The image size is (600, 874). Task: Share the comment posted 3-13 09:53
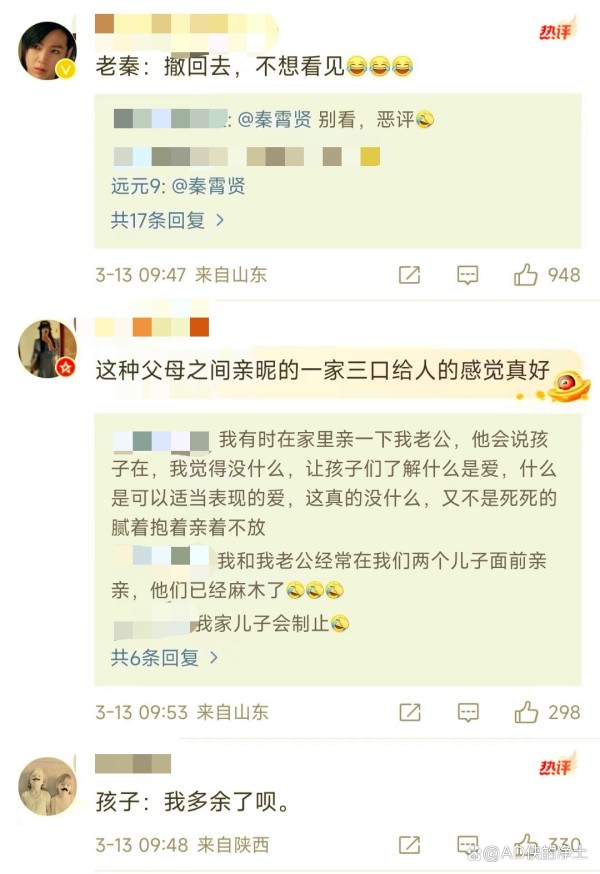pyautogui.click(x=409, y=712)
